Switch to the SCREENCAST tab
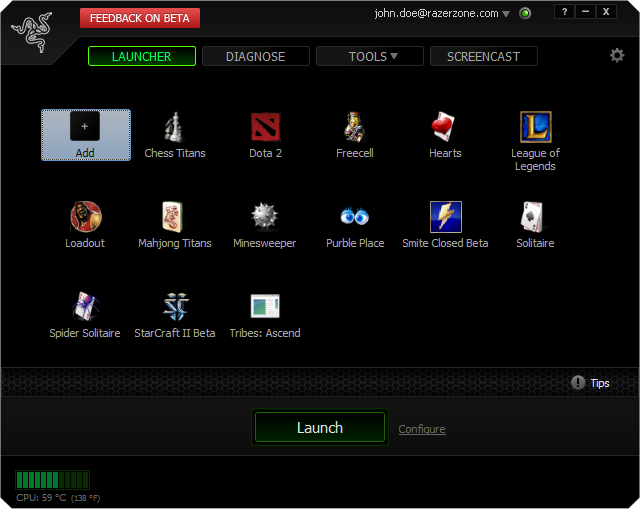Viewport: 640px width, 509px height. pos(484,56)
